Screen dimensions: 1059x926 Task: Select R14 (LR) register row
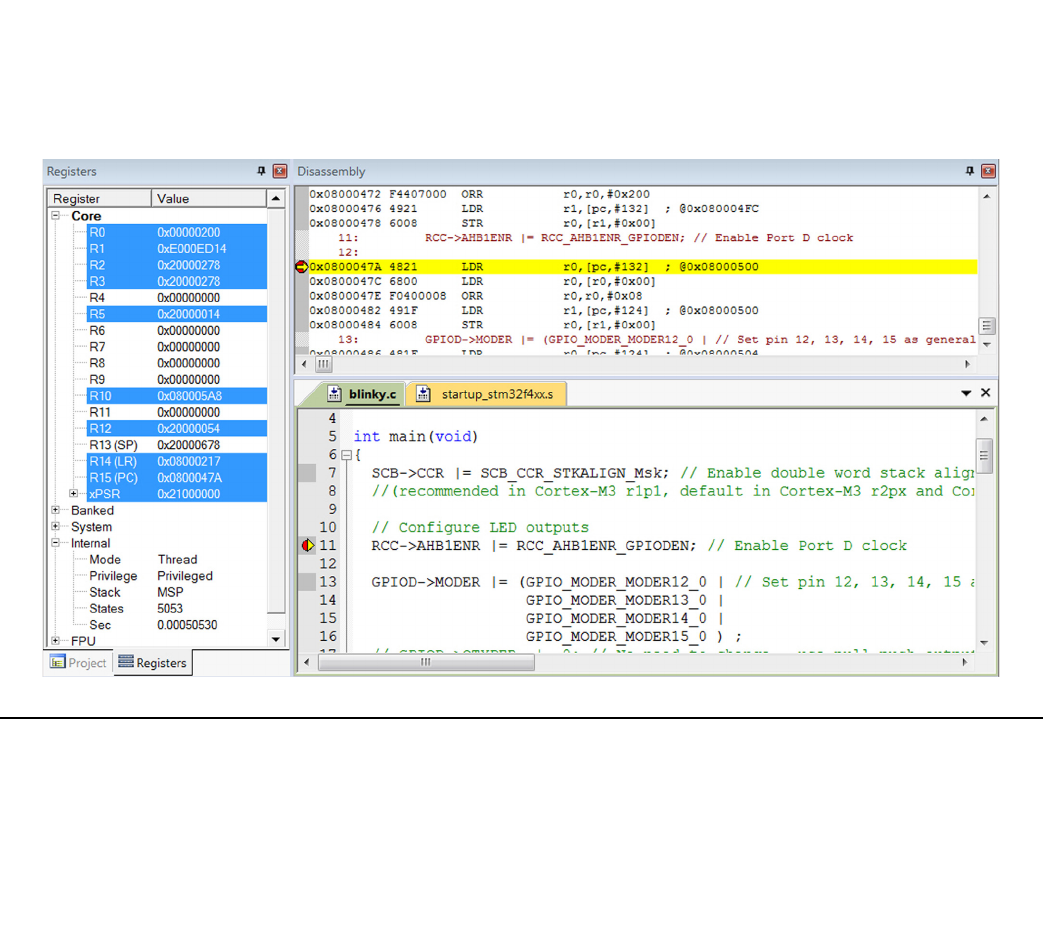click(x=177, y=461)
